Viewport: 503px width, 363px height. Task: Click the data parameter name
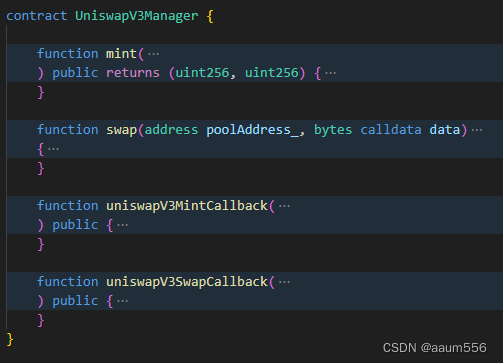point(445,130)
